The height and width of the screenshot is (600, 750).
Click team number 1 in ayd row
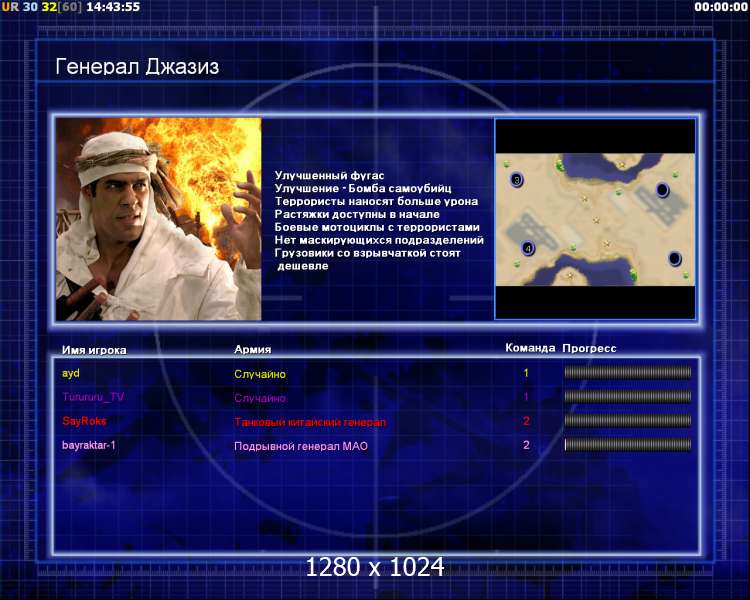point(526,373)
